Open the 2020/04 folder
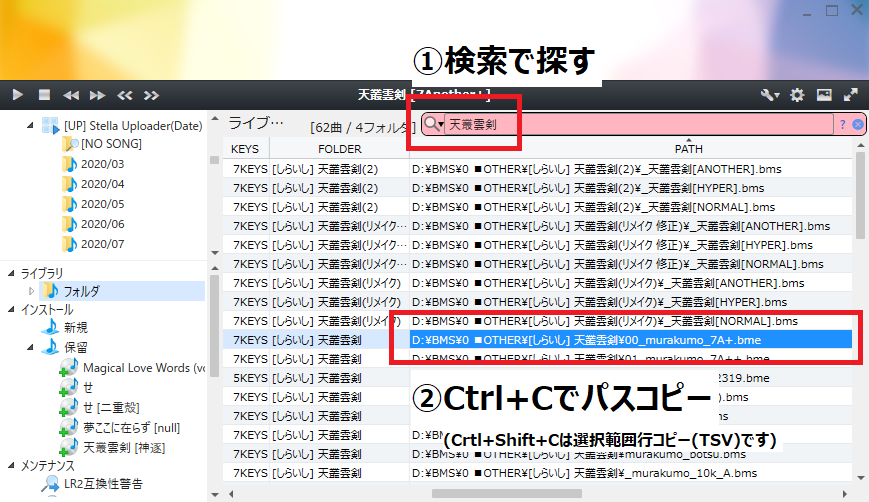 [103, 184]
